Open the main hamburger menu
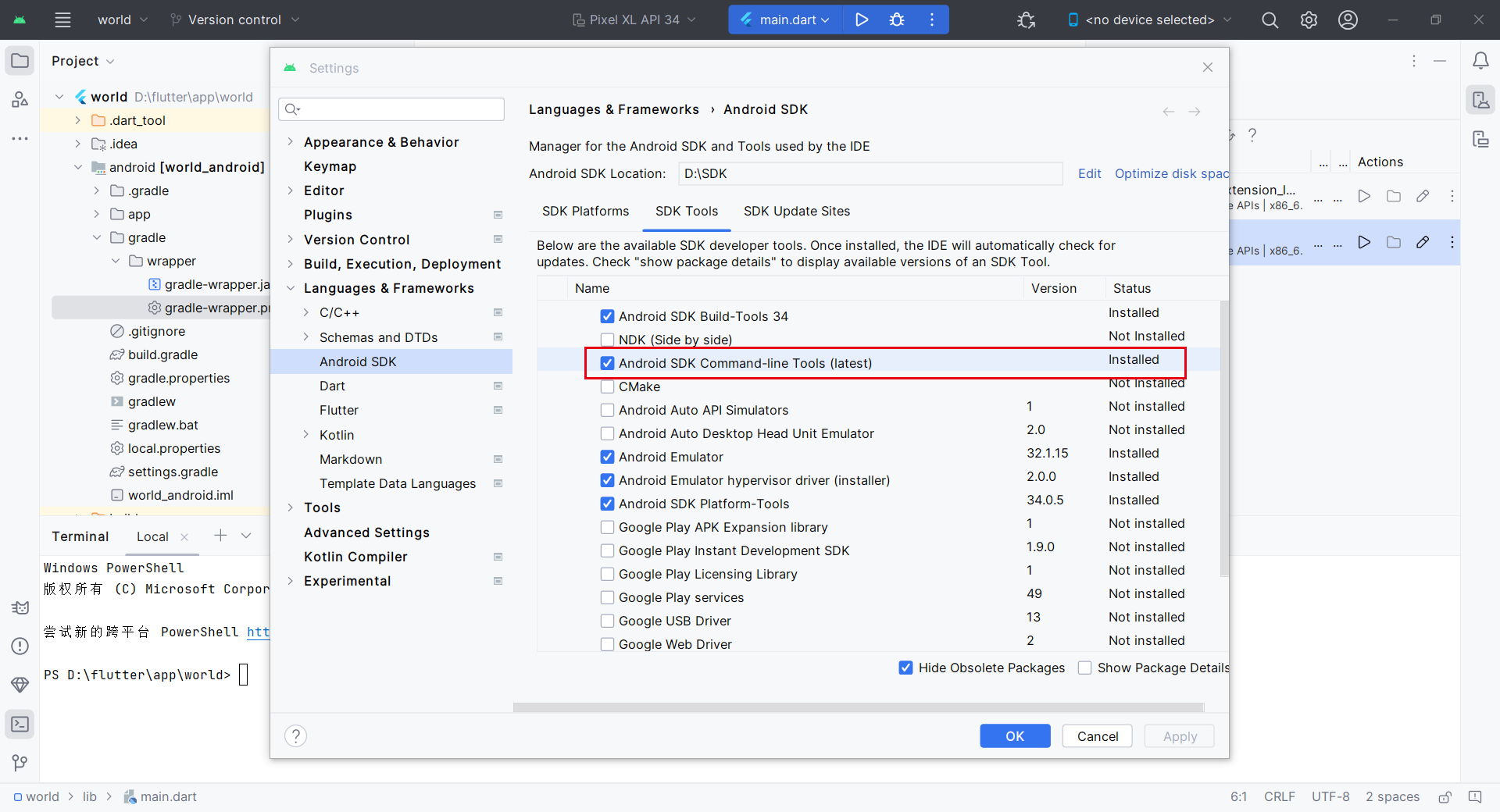Screen dimensions: 1500x812 [x=62, y=20]
